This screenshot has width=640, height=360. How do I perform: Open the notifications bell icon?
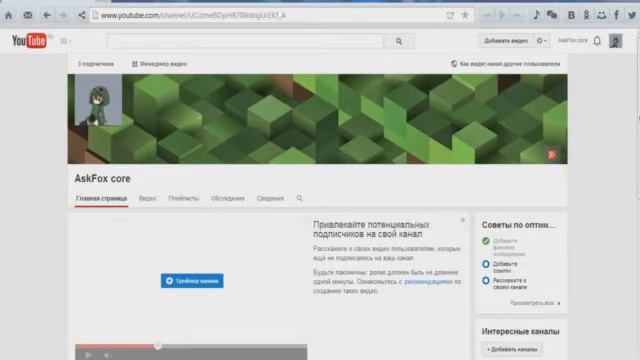coord(597,41)
